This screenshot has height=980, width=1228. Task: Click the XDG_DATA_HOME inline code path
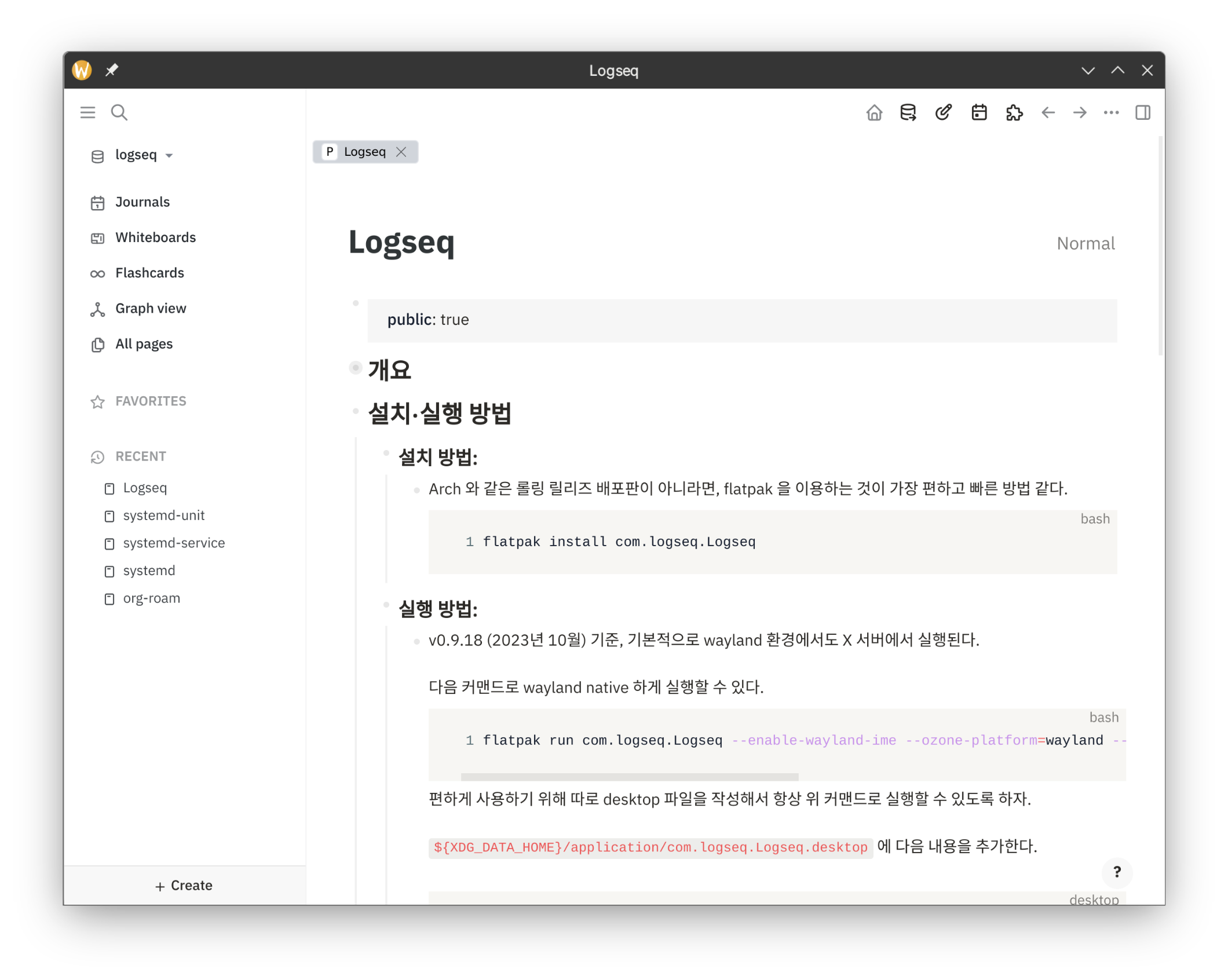650,847
